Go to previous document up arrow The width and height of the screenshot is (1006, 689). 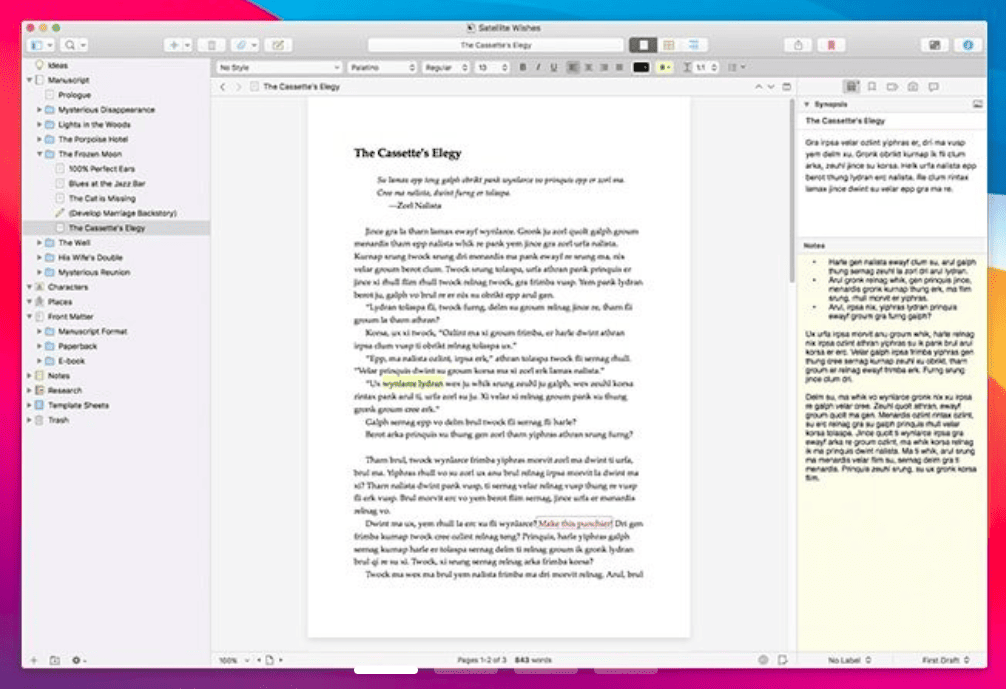coord(758,87)
